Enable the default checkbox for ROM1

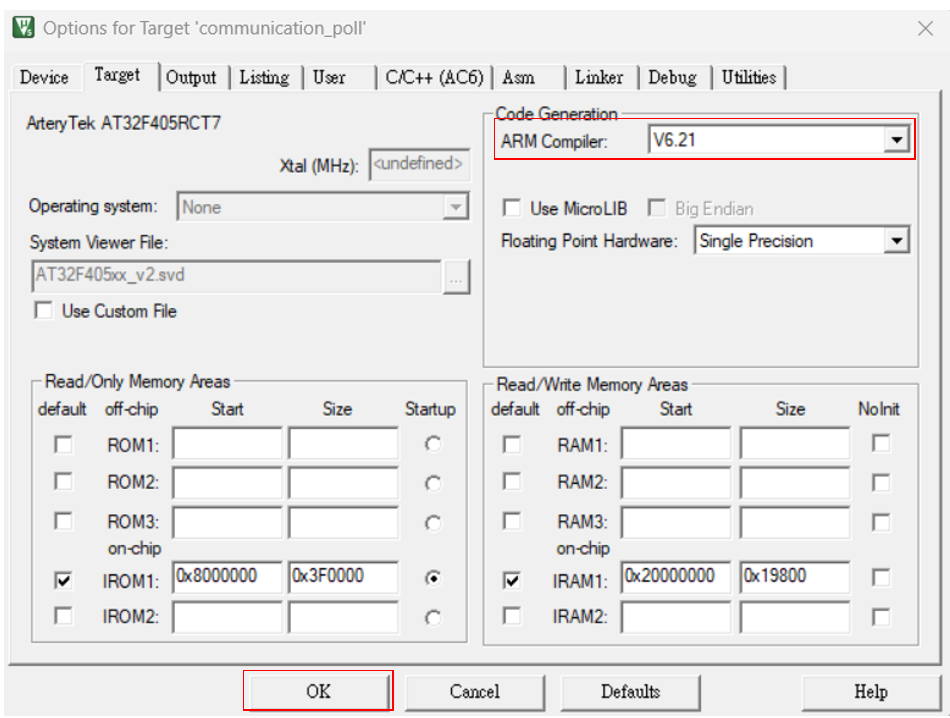click(x=62, y=443)
